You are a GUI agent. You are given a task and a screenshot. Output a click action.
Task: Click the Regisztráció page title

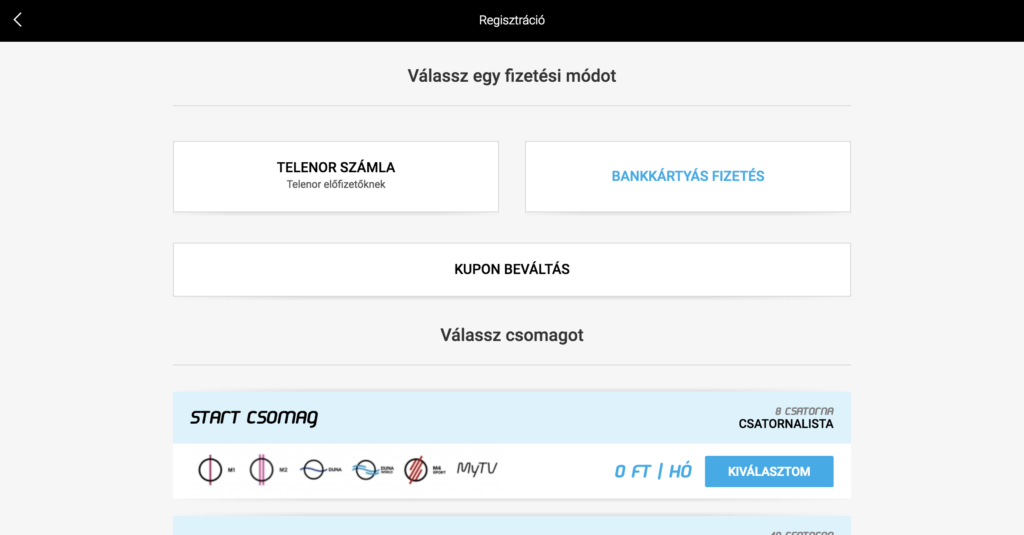[512, 20]
